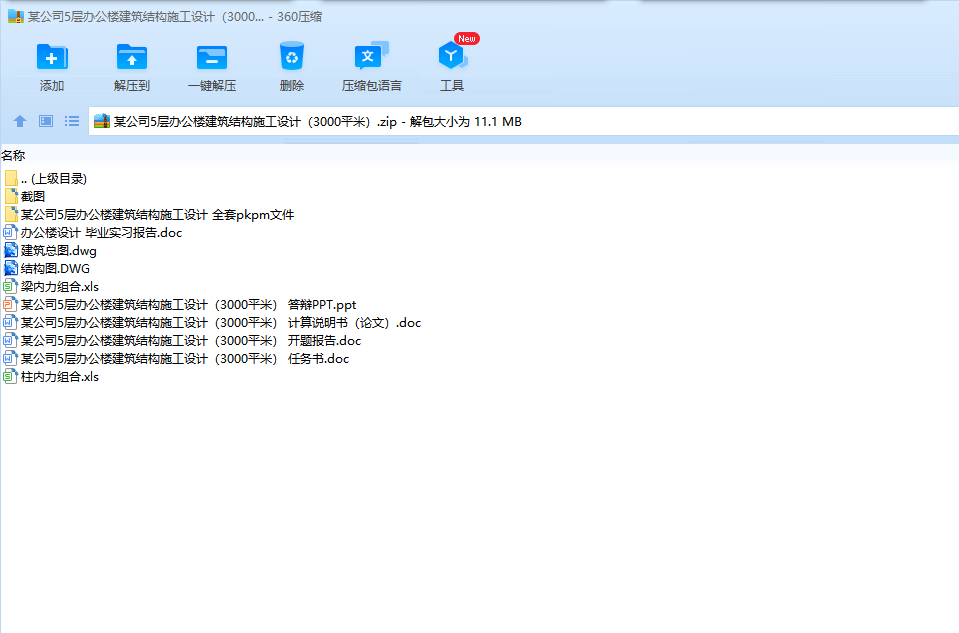The width and height of the screenshot is (959, 633).
Task: Click folder icon of 截图
Action: (x=11, y=196)
